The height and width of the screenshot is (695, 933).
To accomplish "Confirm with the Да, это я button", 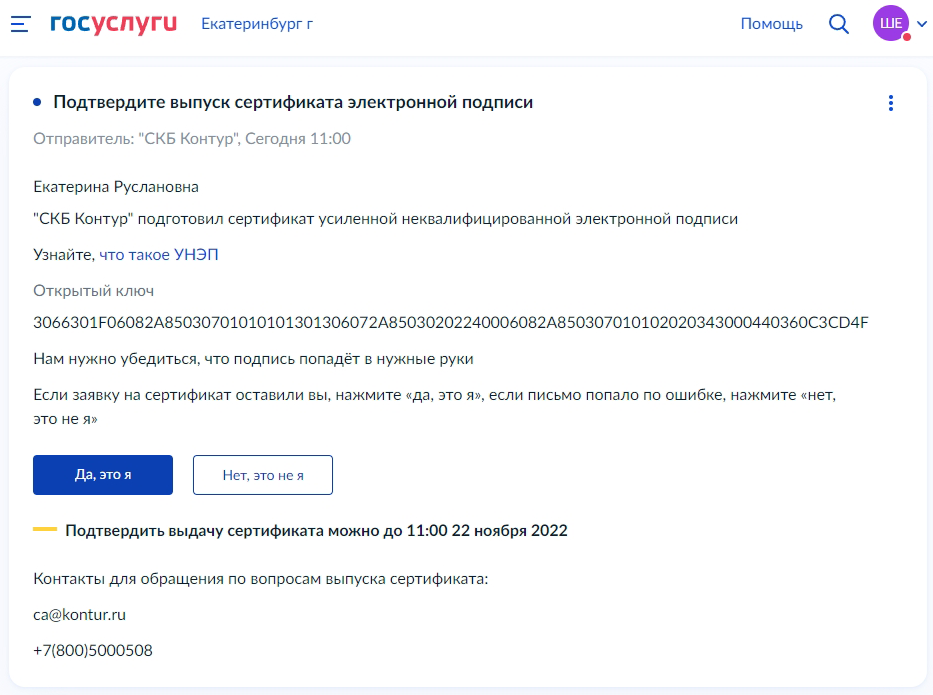I will click(x=103, y=475).
